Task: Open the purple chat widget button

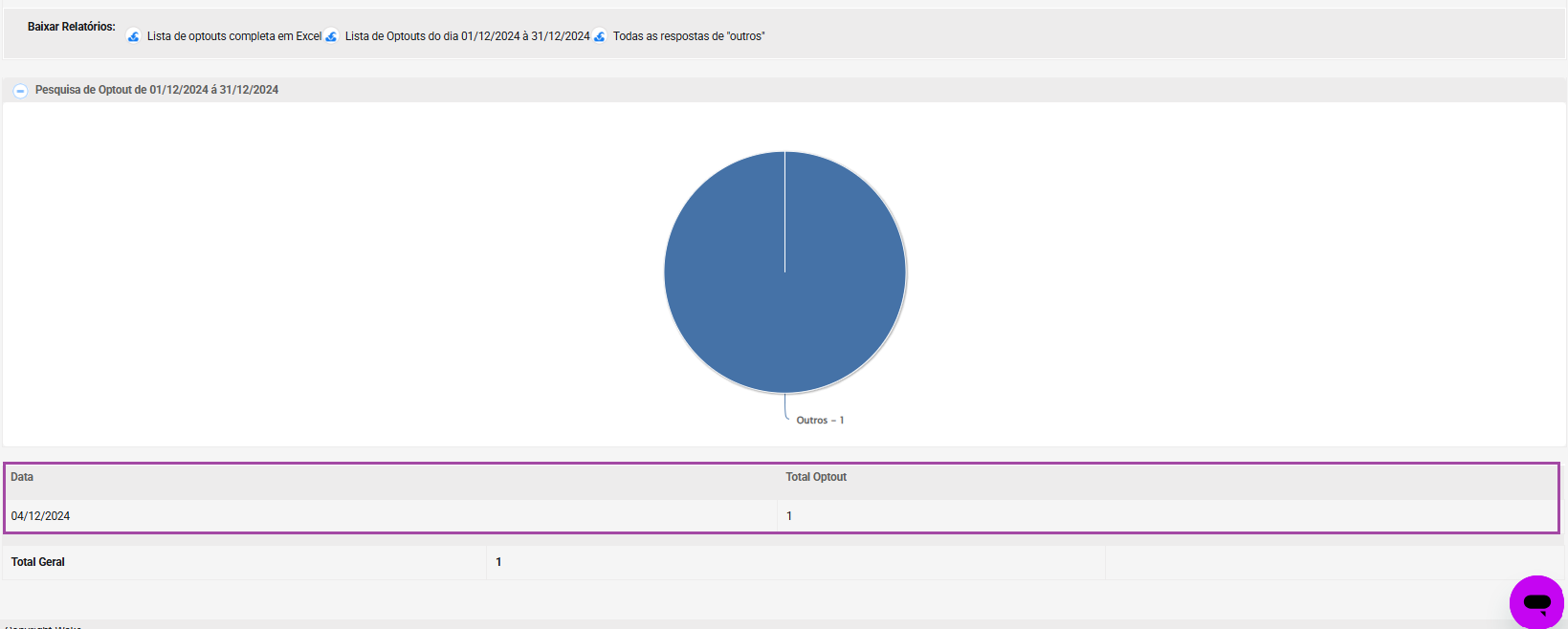Action: (x=1536, y=602)
